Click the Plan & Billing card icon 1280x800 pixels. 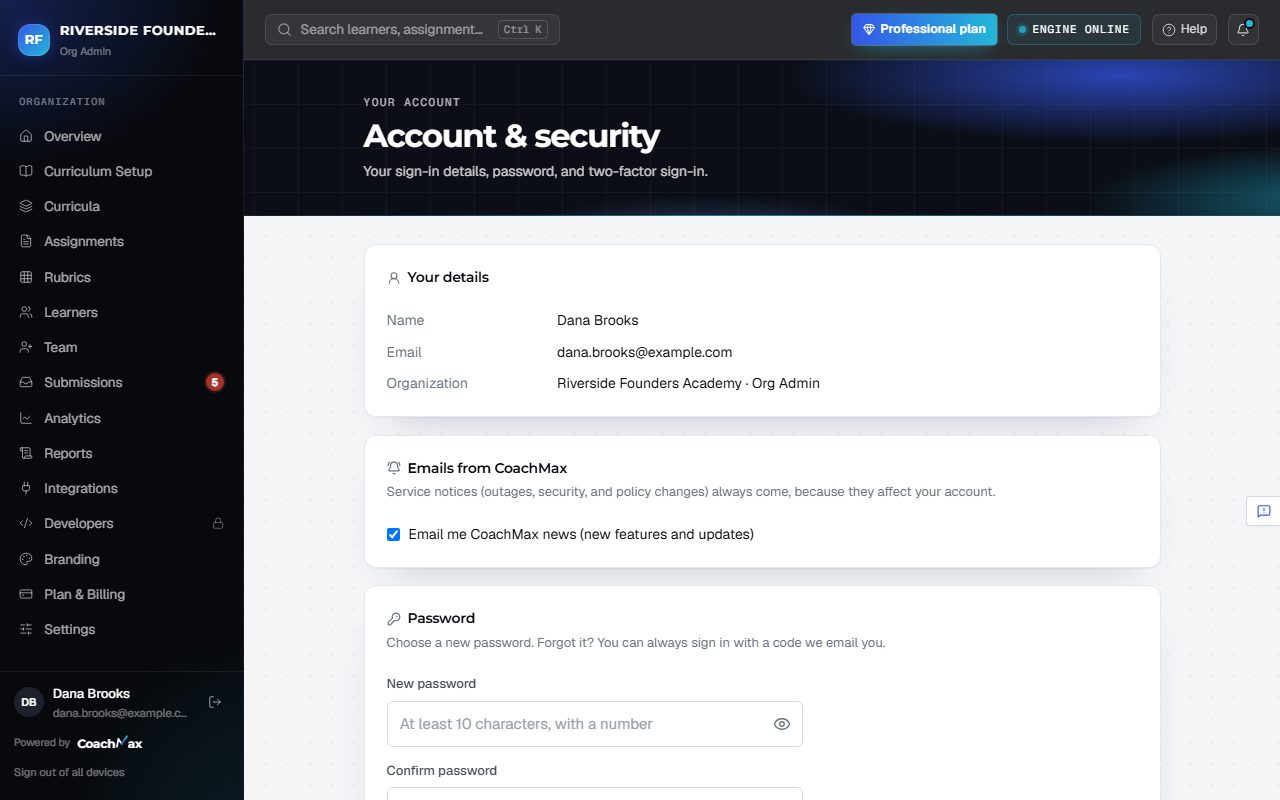(26, 594)
